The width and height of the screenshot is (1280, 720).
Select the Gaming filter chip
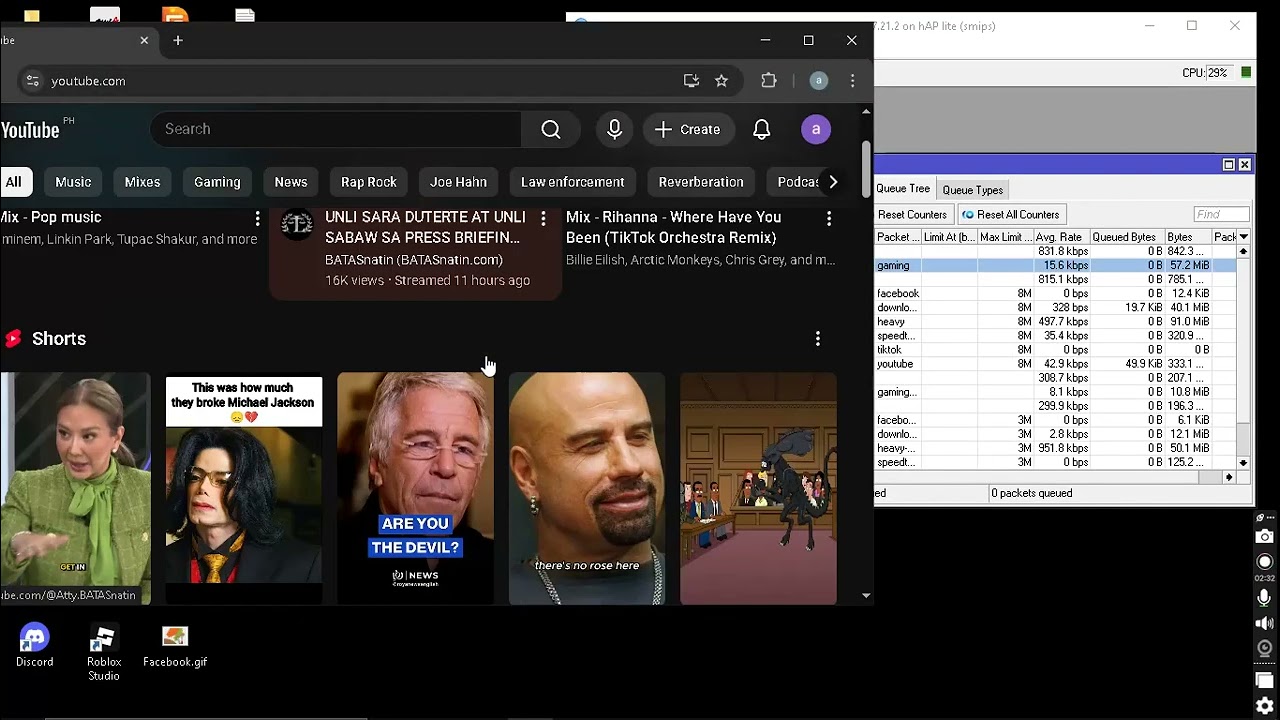[x=217, y=182]
